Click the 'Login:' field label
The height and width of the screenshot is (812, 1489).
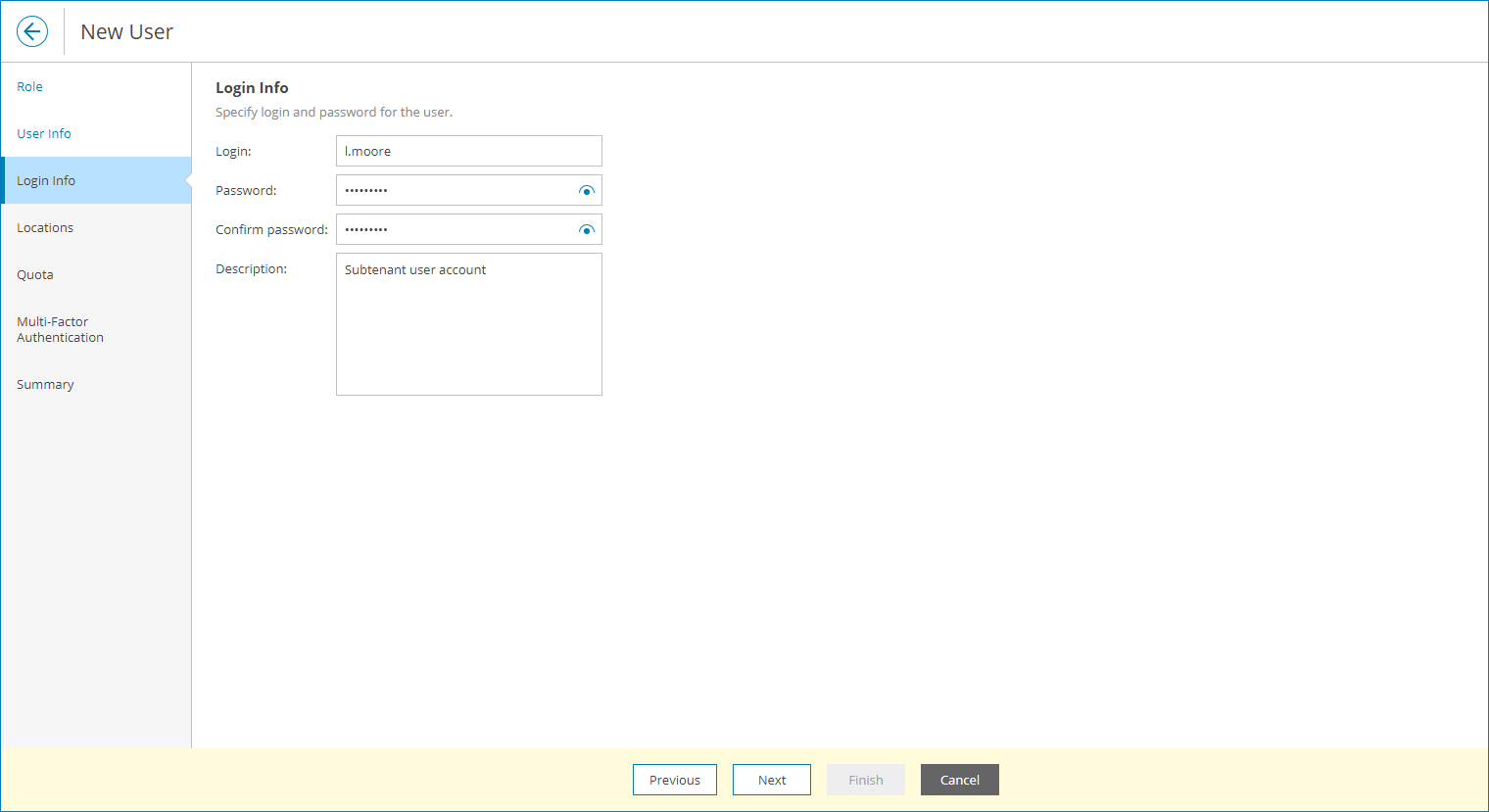233,152
